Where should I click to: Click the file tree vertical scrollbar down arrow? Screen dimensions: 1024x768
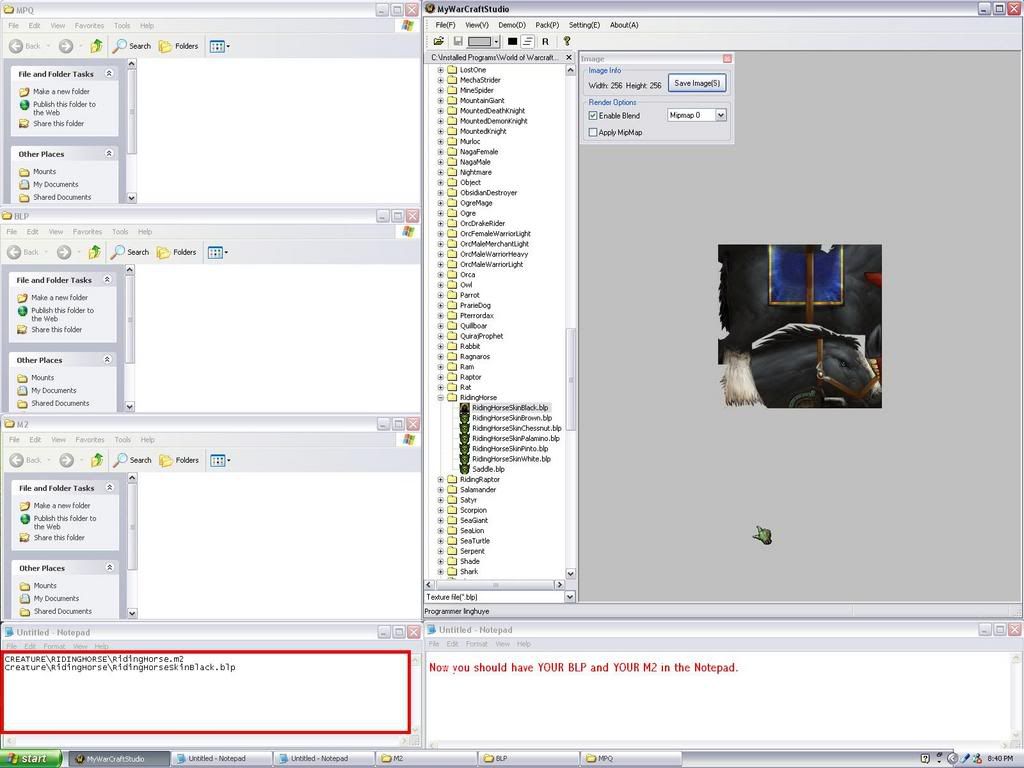[x=570, y=573]
